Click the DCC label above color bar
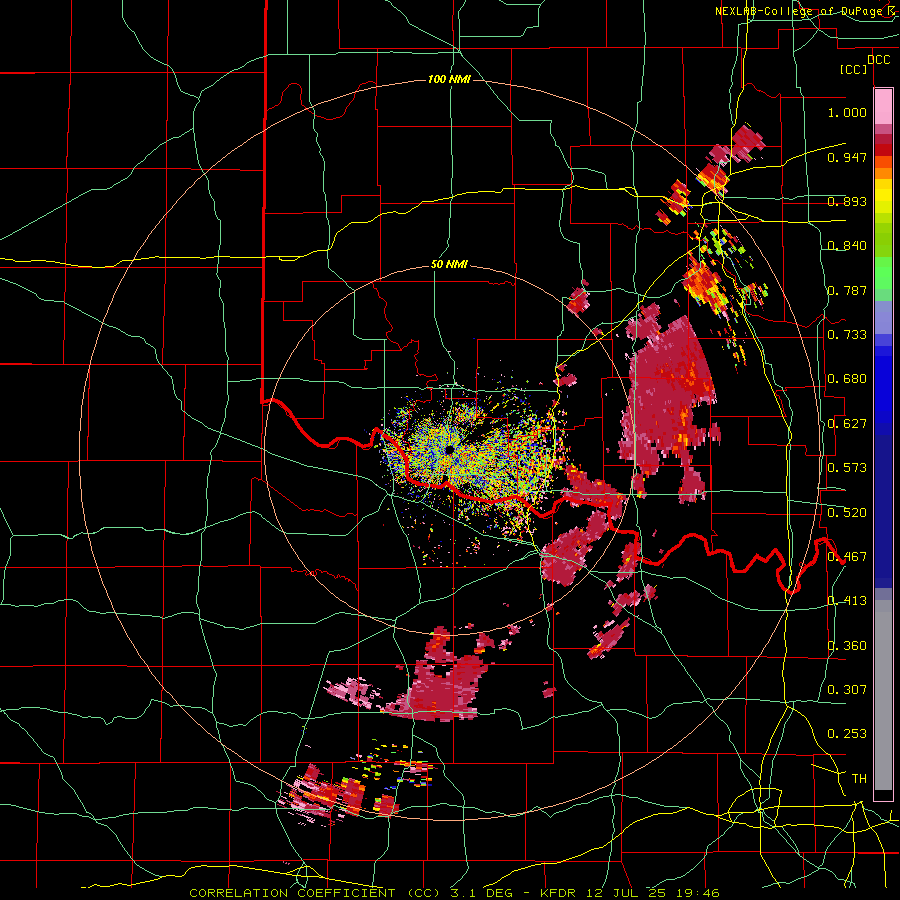The image size is (900, 900). (x=878, y=60)
